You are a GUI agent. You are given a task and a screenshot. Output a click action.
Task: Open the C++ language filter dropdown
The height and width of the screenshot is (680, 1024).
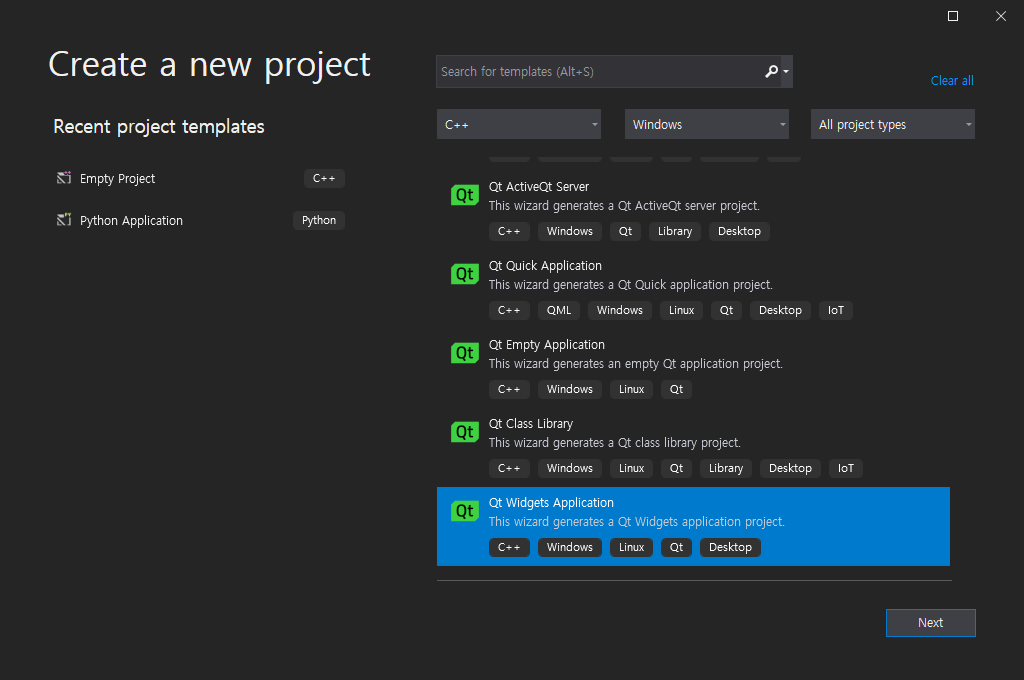(519, 124)
